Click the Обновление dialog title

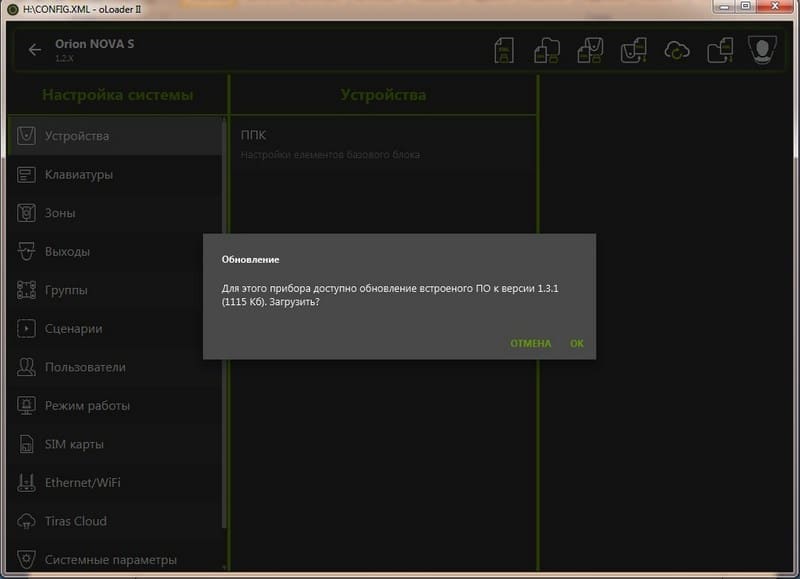click(x=250, y=259)
